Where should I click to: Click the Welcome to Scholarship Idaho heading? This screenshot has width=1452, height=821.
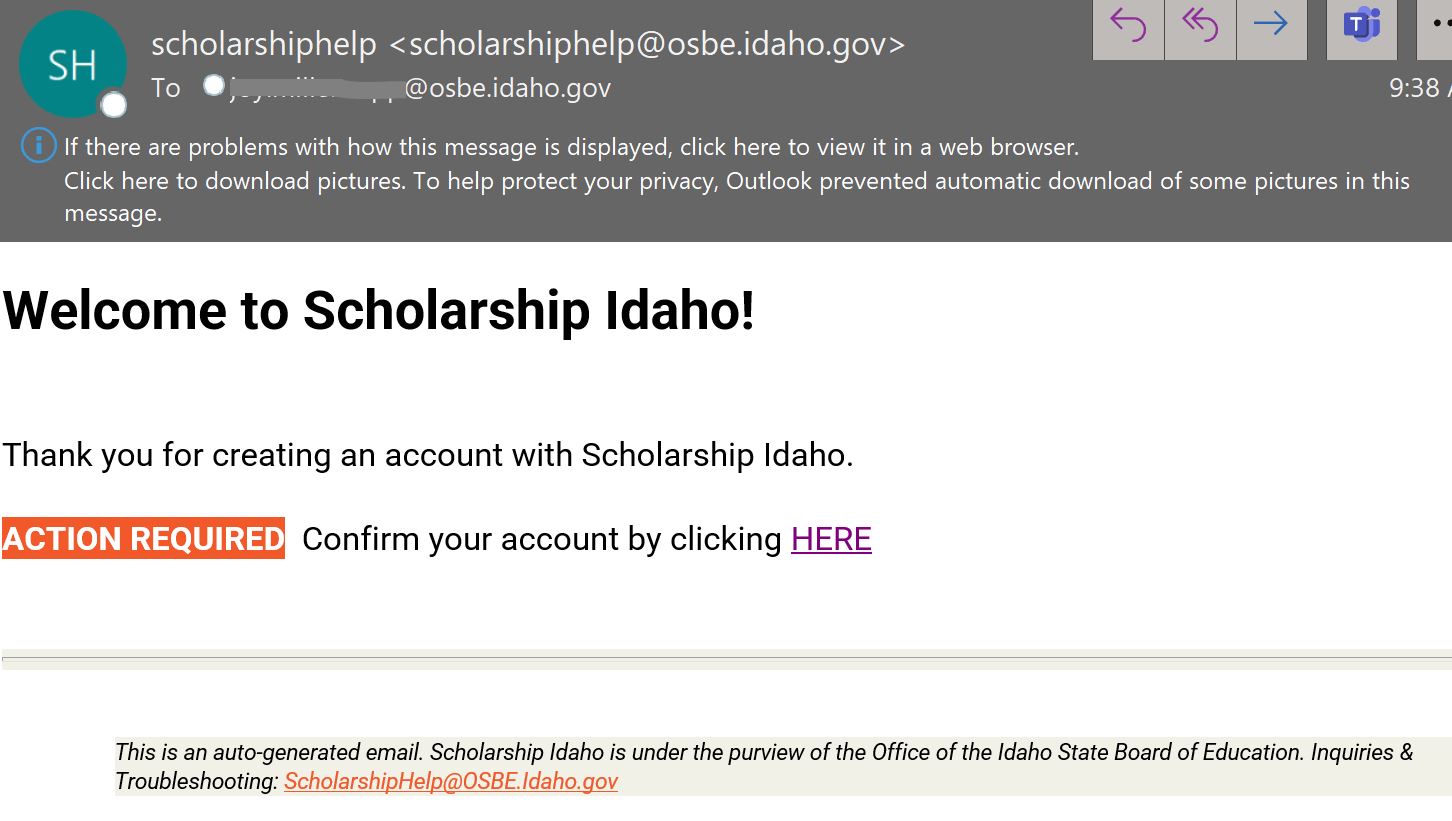378,310
